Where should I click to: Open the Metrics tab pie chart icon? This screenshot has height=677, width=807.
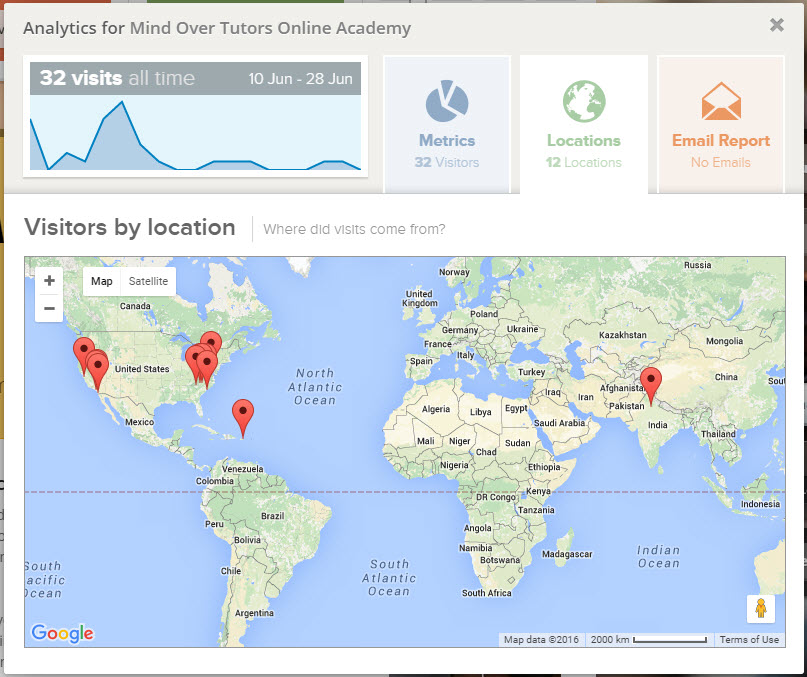point(447,101)
